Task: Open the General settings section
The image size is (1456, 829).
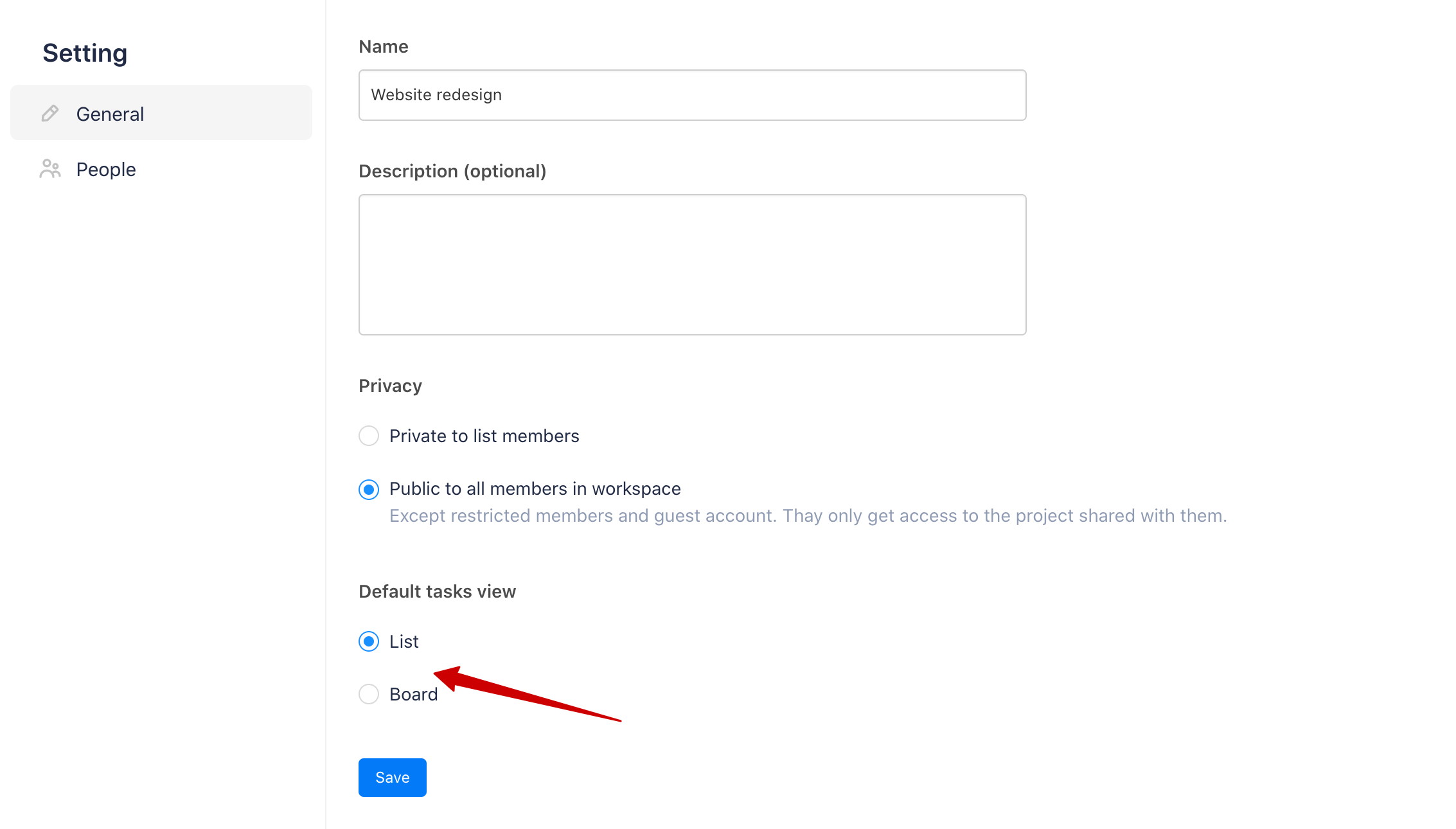Action: (x=110, y=113)
